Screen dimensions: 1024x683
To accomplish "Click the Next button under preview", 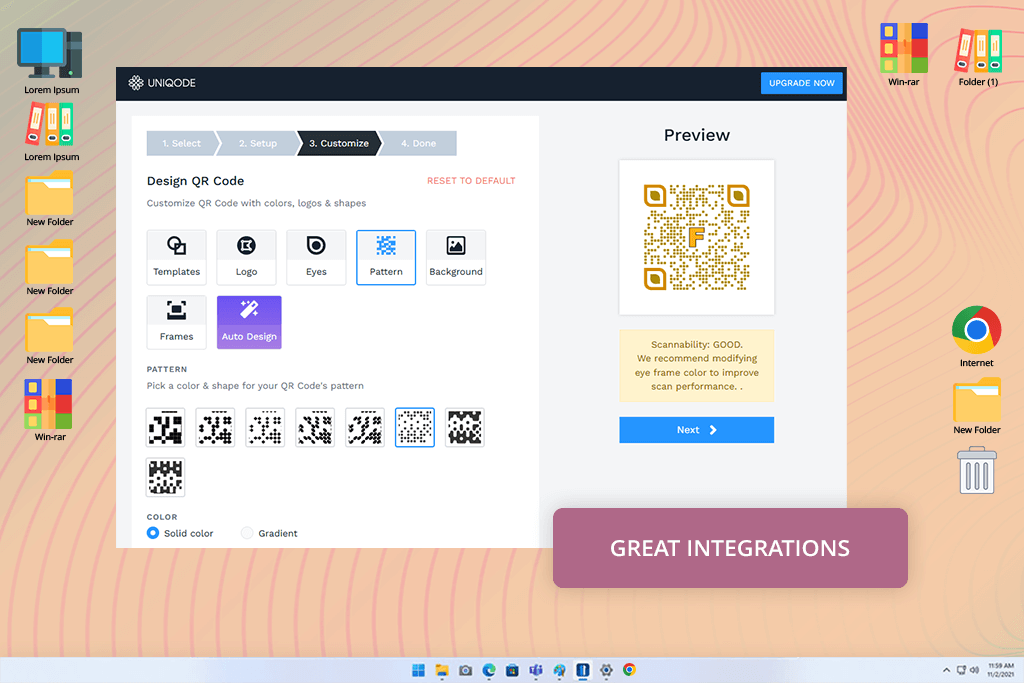I will click(x=696, y=430).
